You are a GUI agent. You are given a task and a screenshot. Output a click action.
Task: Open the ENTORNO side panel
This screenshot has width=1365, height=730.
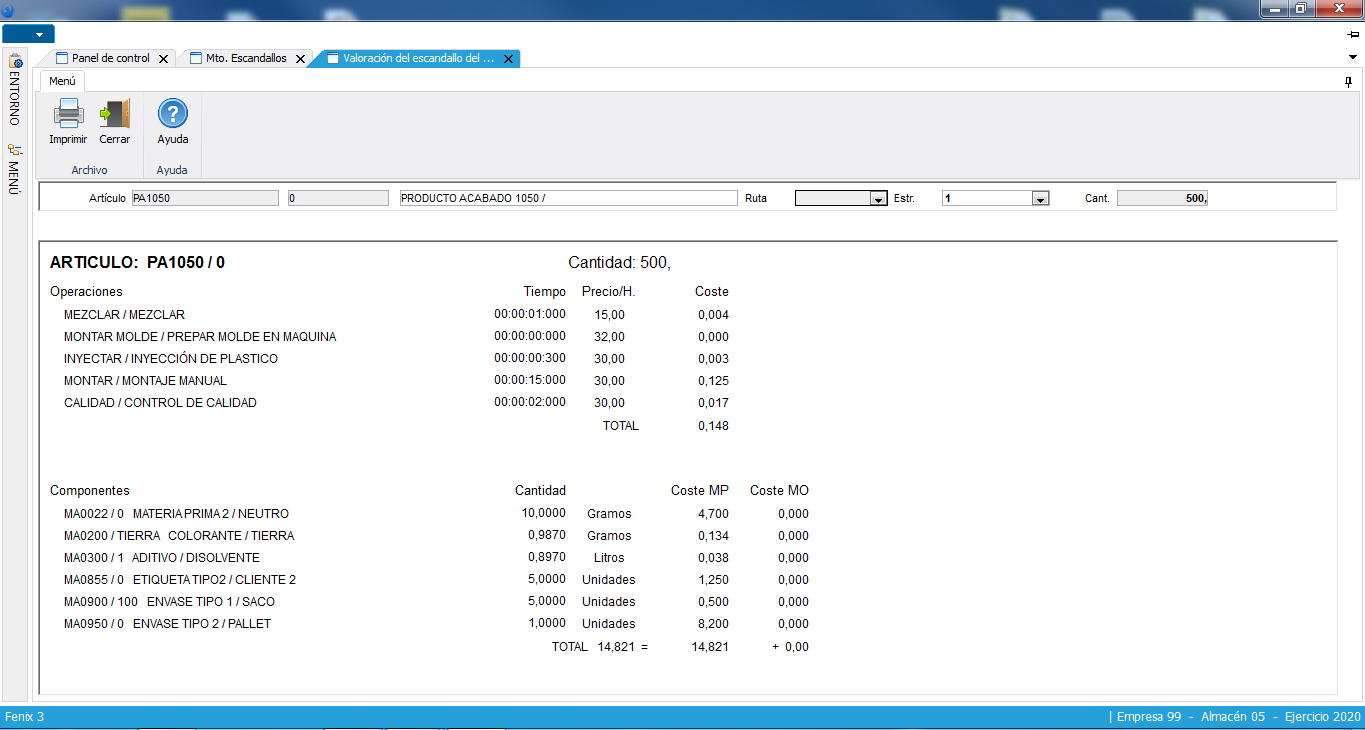(14, 90)
